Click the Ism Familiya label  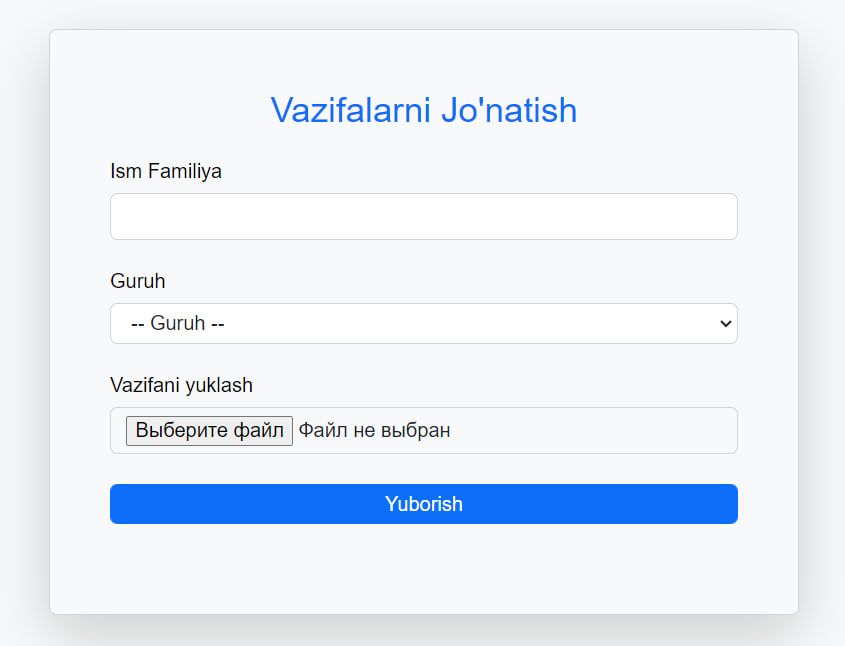(166, 171)
